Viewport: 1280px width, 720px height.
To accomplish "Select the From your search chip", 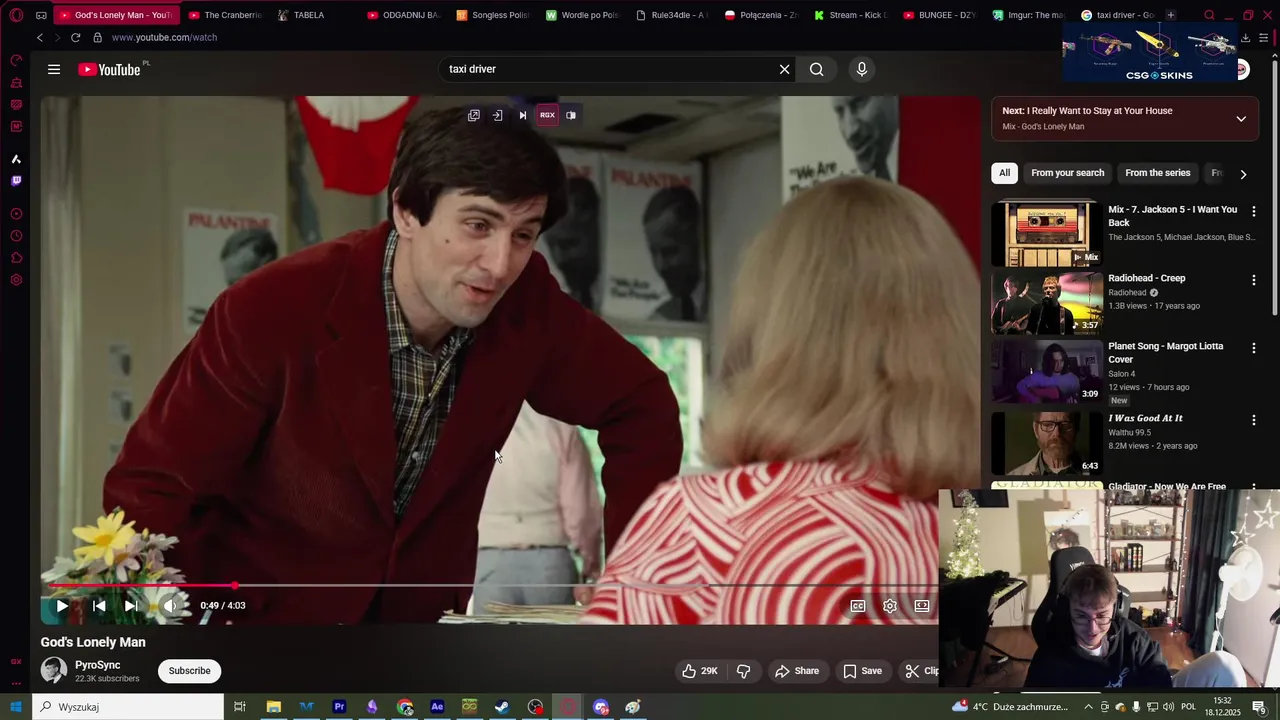I will [1067, 173].
